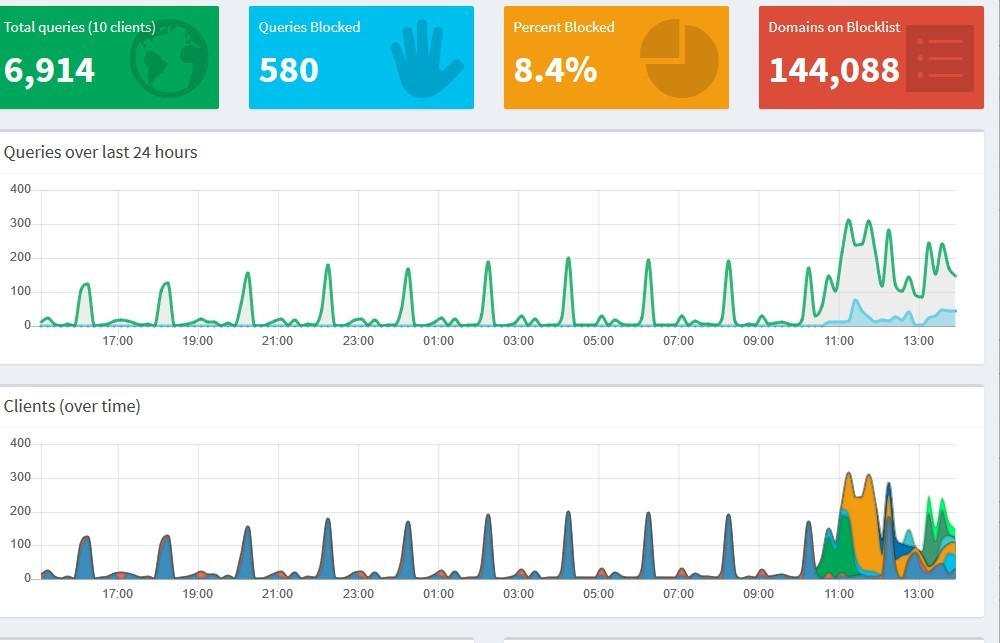Click the 'Total queries (10 clients)' label
1000x643 pixels.
pyautogui.click(x=80, y=27)
